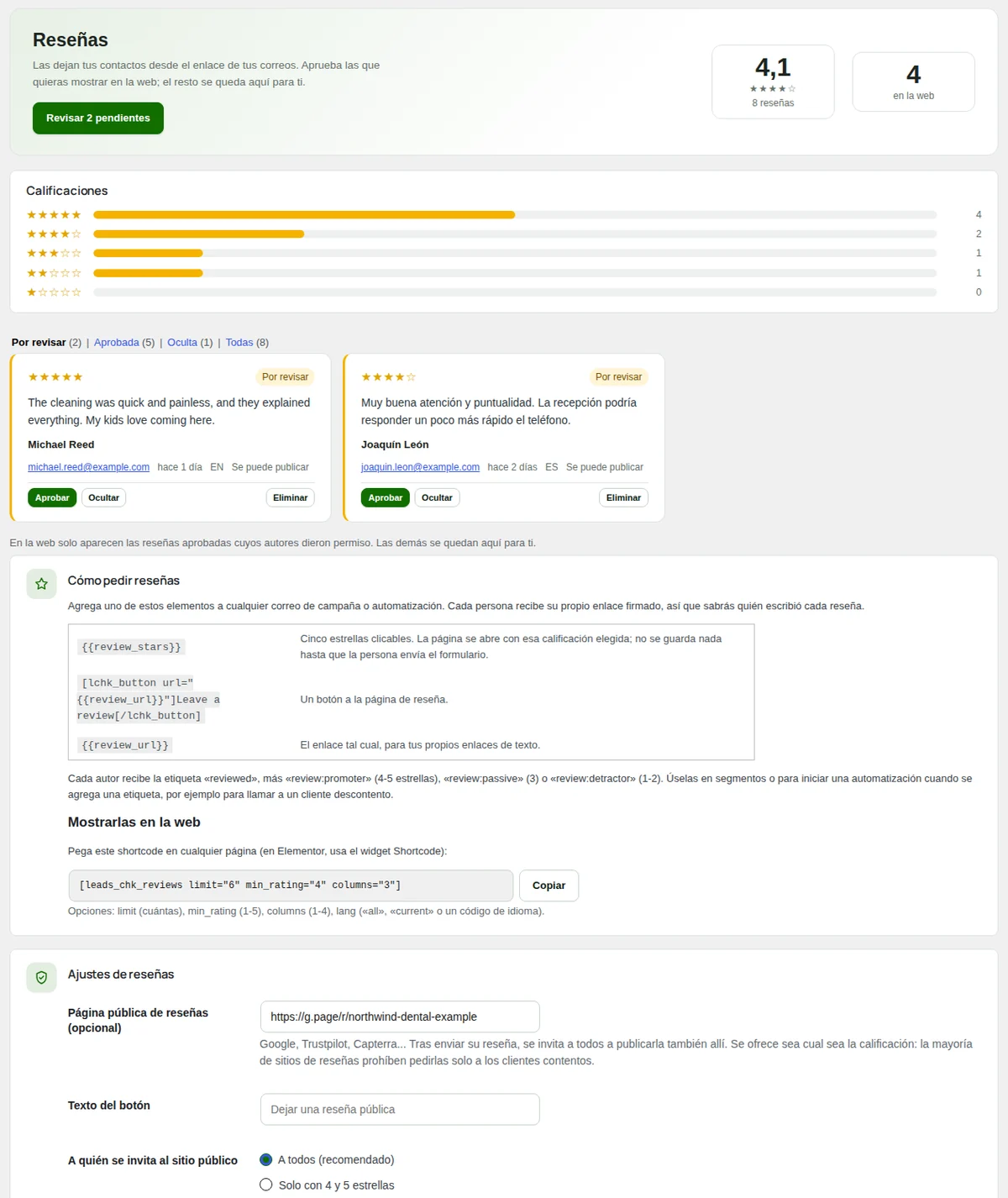Screen dimensions: 1008x1198
Task: Click the '4 en la web' card
Action: coord(914,82)
